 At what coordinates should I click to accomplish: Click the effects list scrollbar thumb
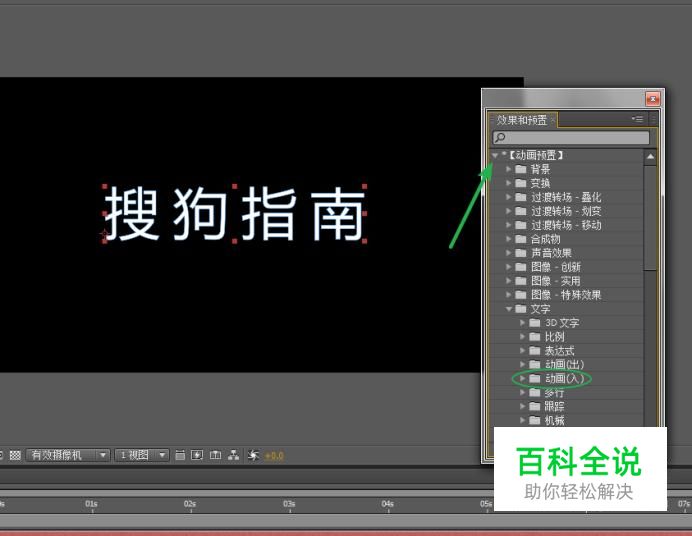[650, 218]
